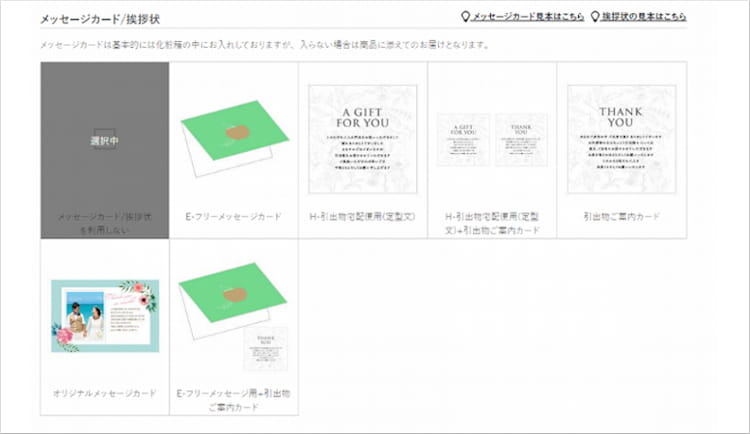Select the メッセージカード/挨拶状を利用しない option
Screen dimensions: 750x434
[x=105, y=150]
